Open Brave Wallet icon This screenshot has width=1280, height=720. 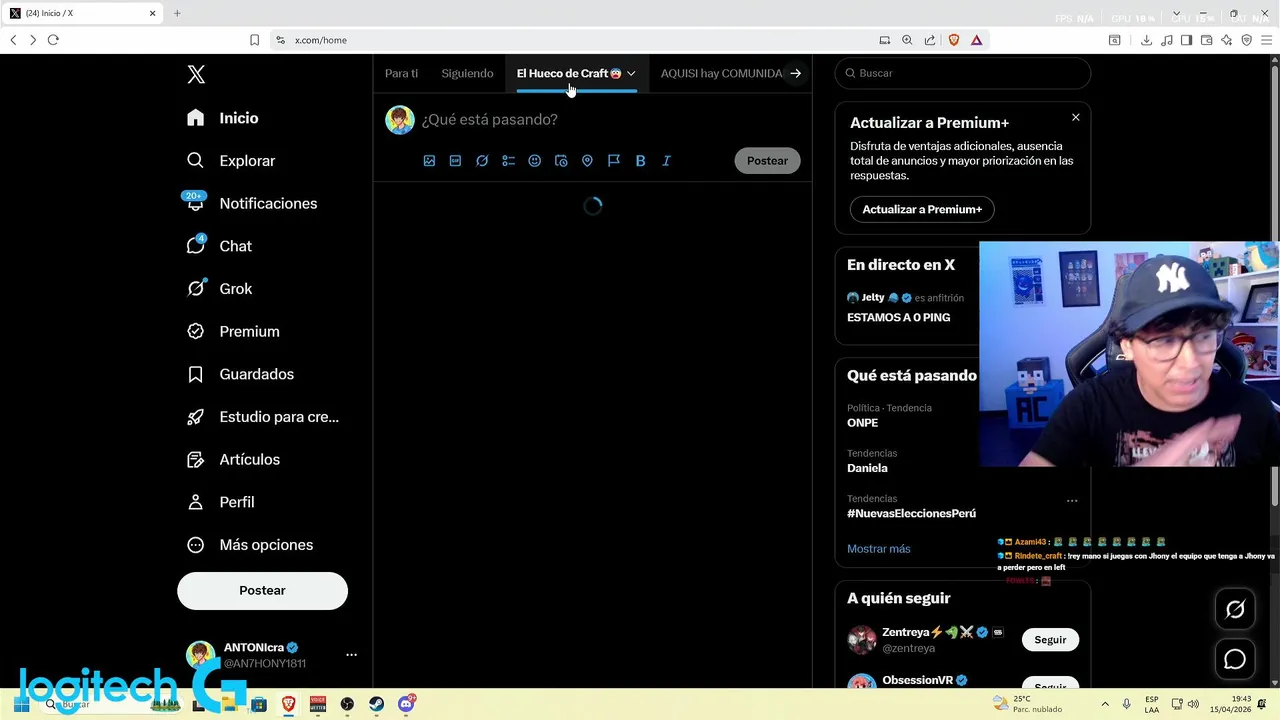pyautogui.click(x=1206, y=40)
